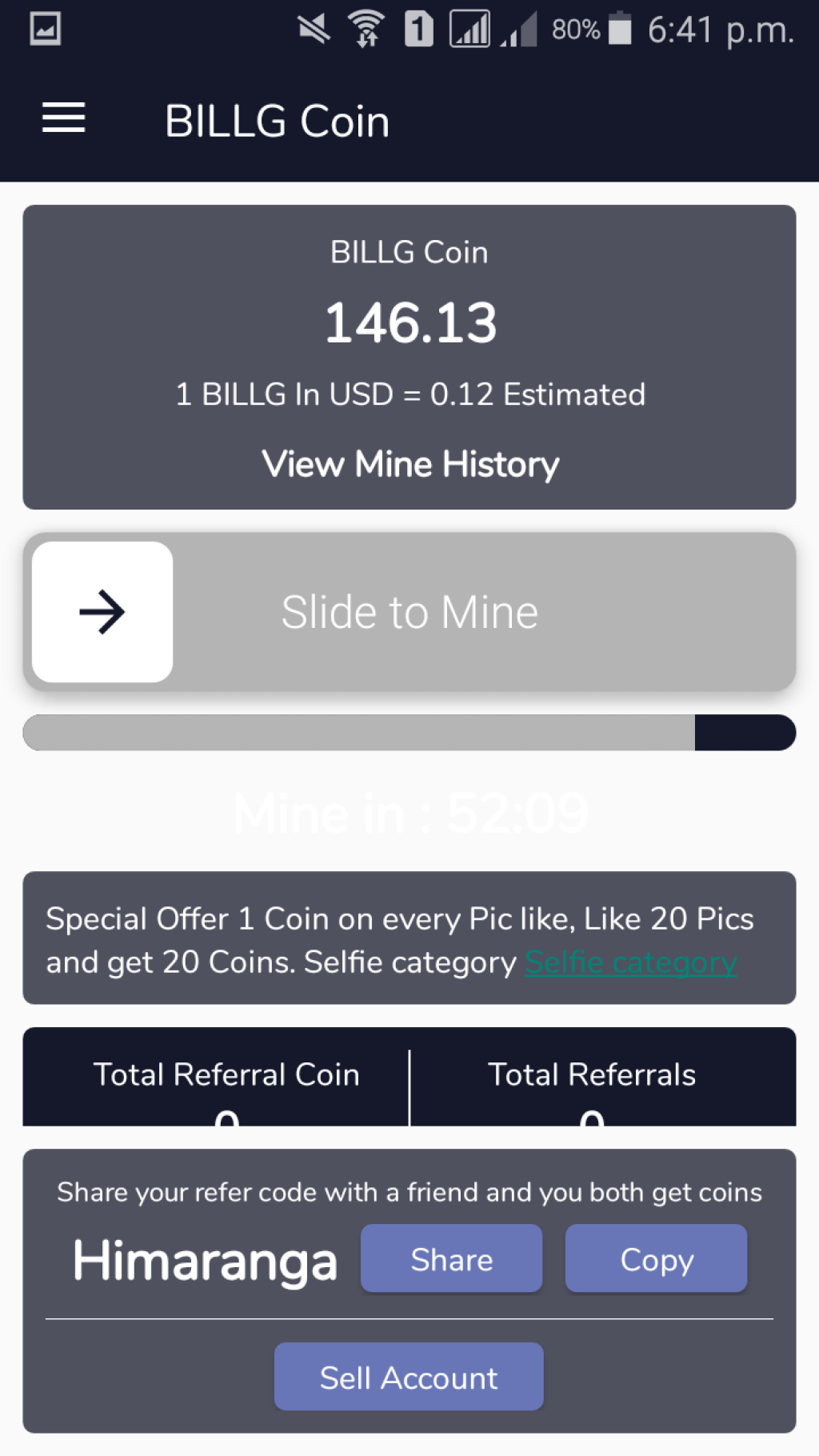Copy the refer code to clipboard
The height and width of the screenshot is (1456, 819).
(657, 1258)
